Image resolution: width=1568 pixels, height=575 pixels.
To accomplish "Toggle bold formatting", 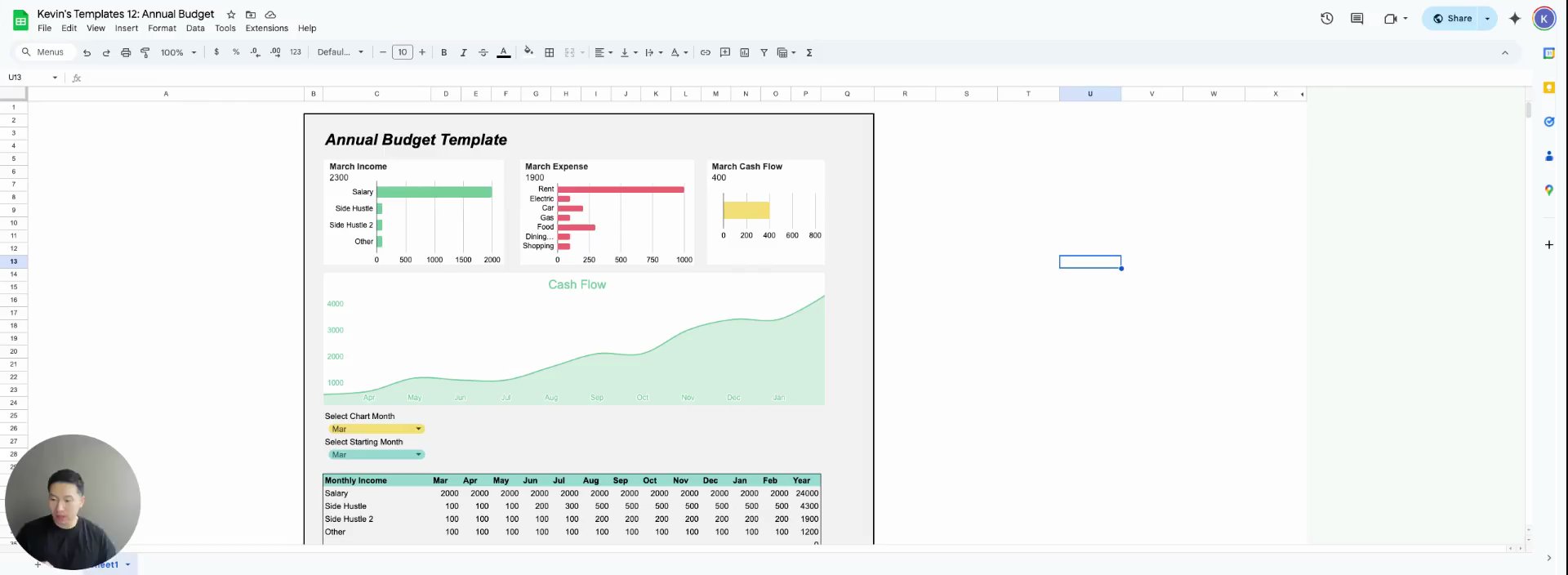I will (444, 52).
